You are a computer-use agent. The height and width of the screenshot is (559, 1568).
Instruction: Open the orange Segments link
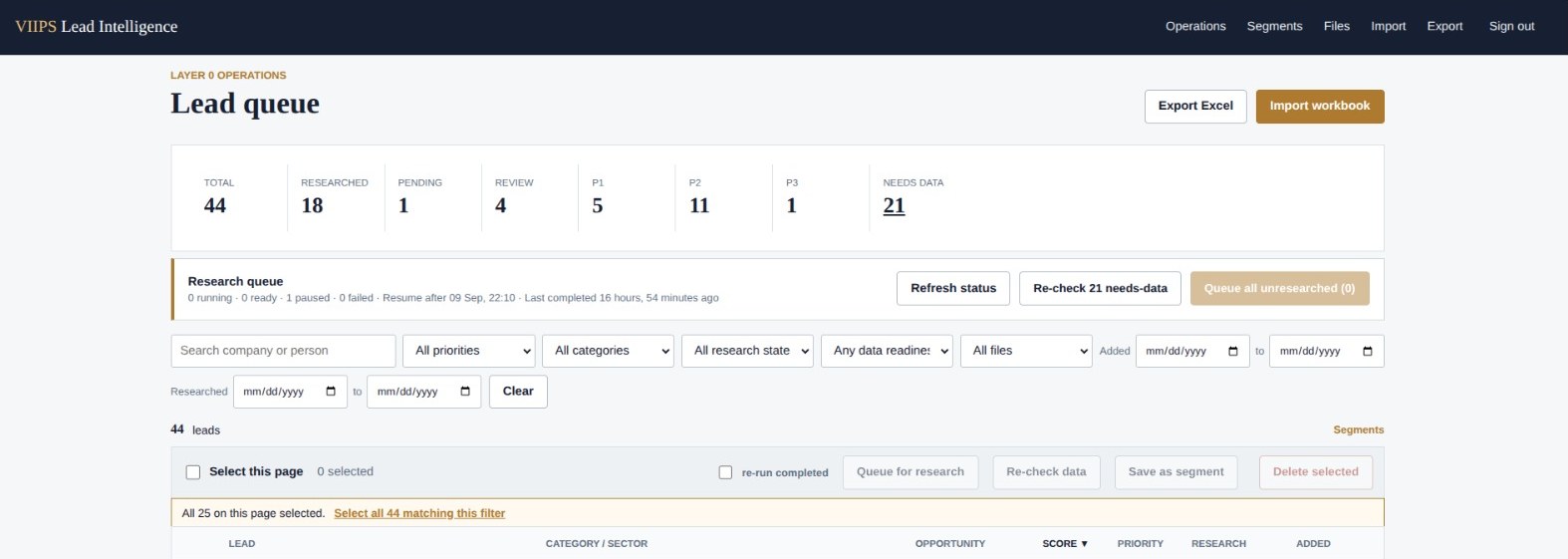pyautogui.click(x=1359, y=430)
